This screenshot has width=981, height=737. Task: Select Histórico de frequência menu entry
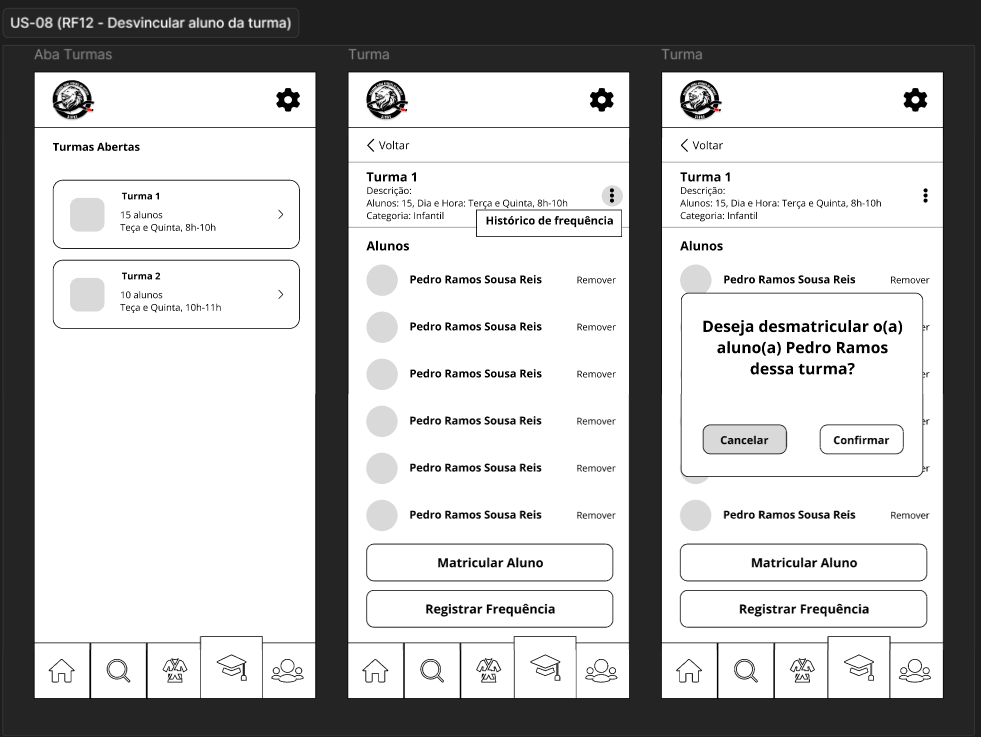pos(549,223)
